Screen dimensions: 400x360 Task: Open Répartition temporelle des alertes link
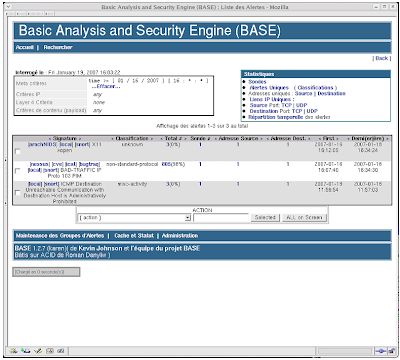tap(276, 117)
